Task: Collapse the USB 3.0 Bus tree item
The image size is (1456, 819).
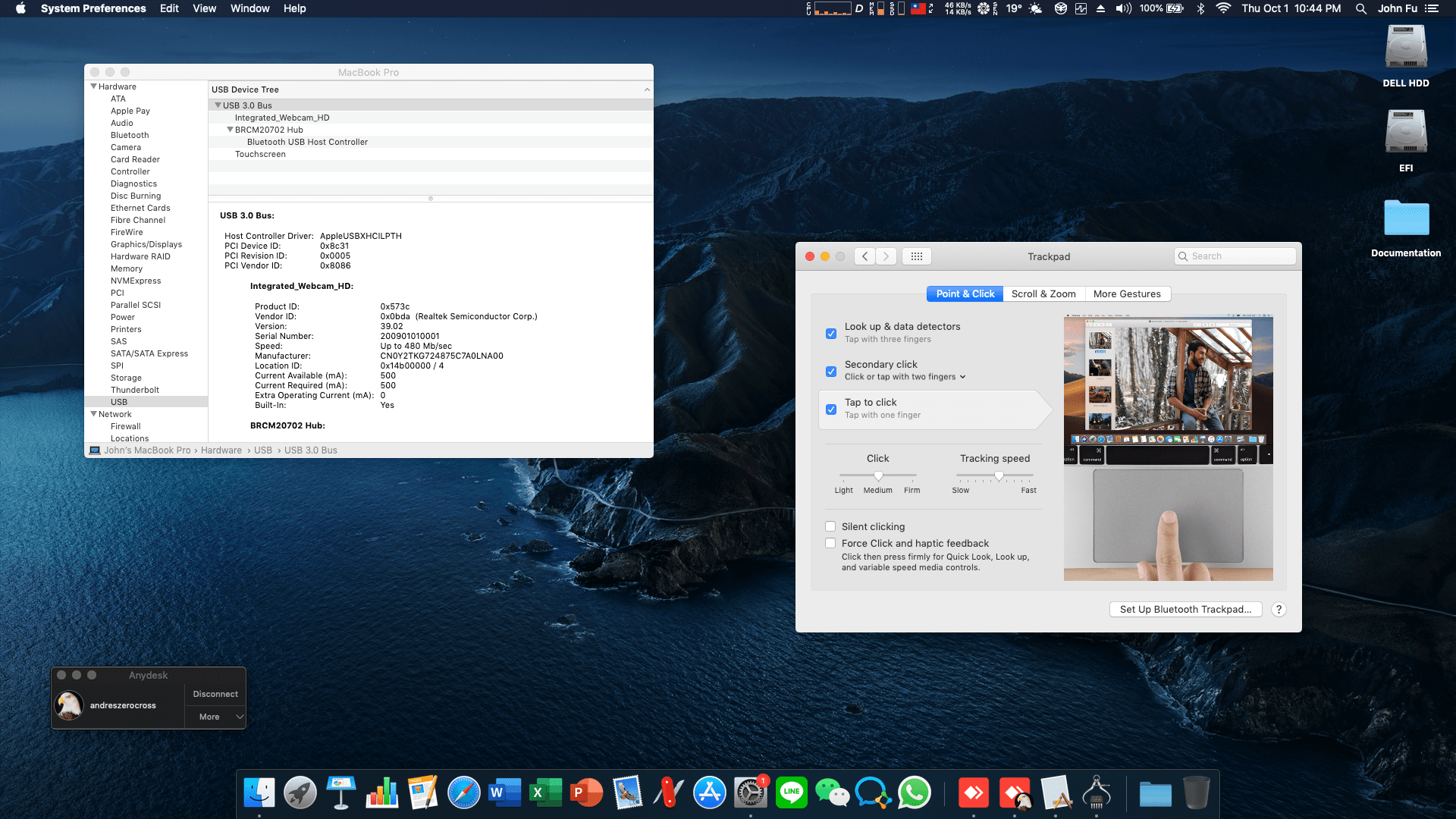Action: pos(218,105)
